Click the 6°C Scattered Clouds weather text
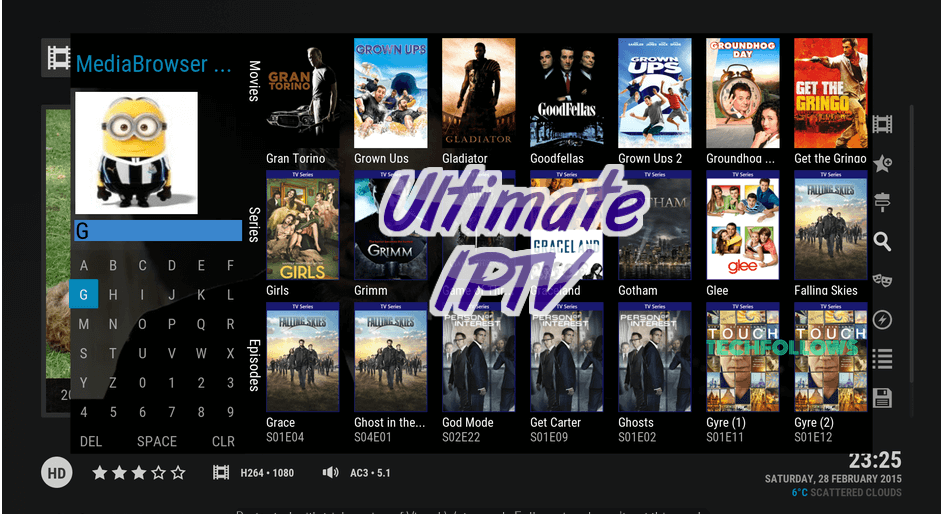Screen dimensions: 943x514 pos(846,492)
